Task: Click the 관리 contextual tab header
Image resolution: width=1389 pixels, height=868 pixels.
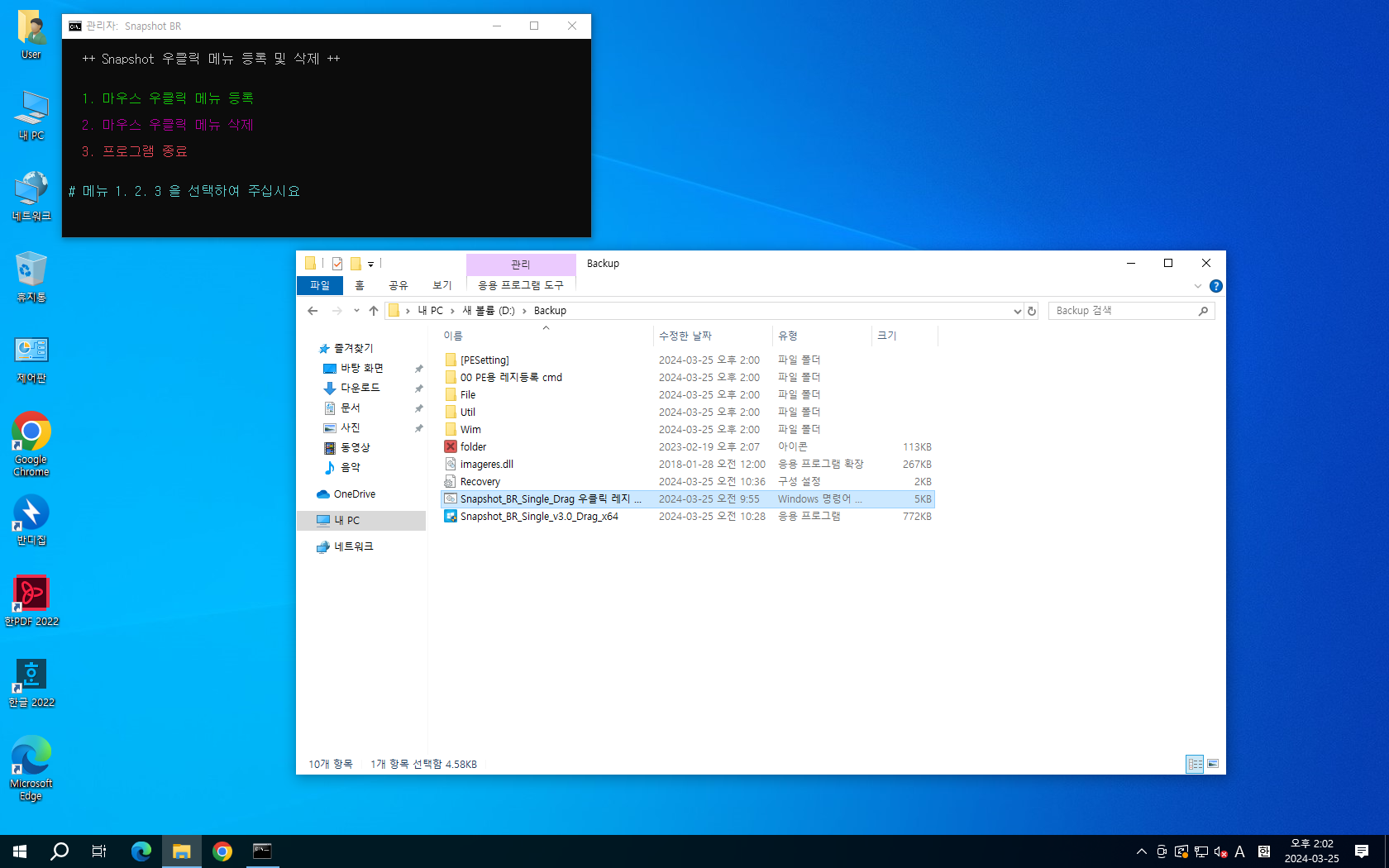Action: coord(521,265)
